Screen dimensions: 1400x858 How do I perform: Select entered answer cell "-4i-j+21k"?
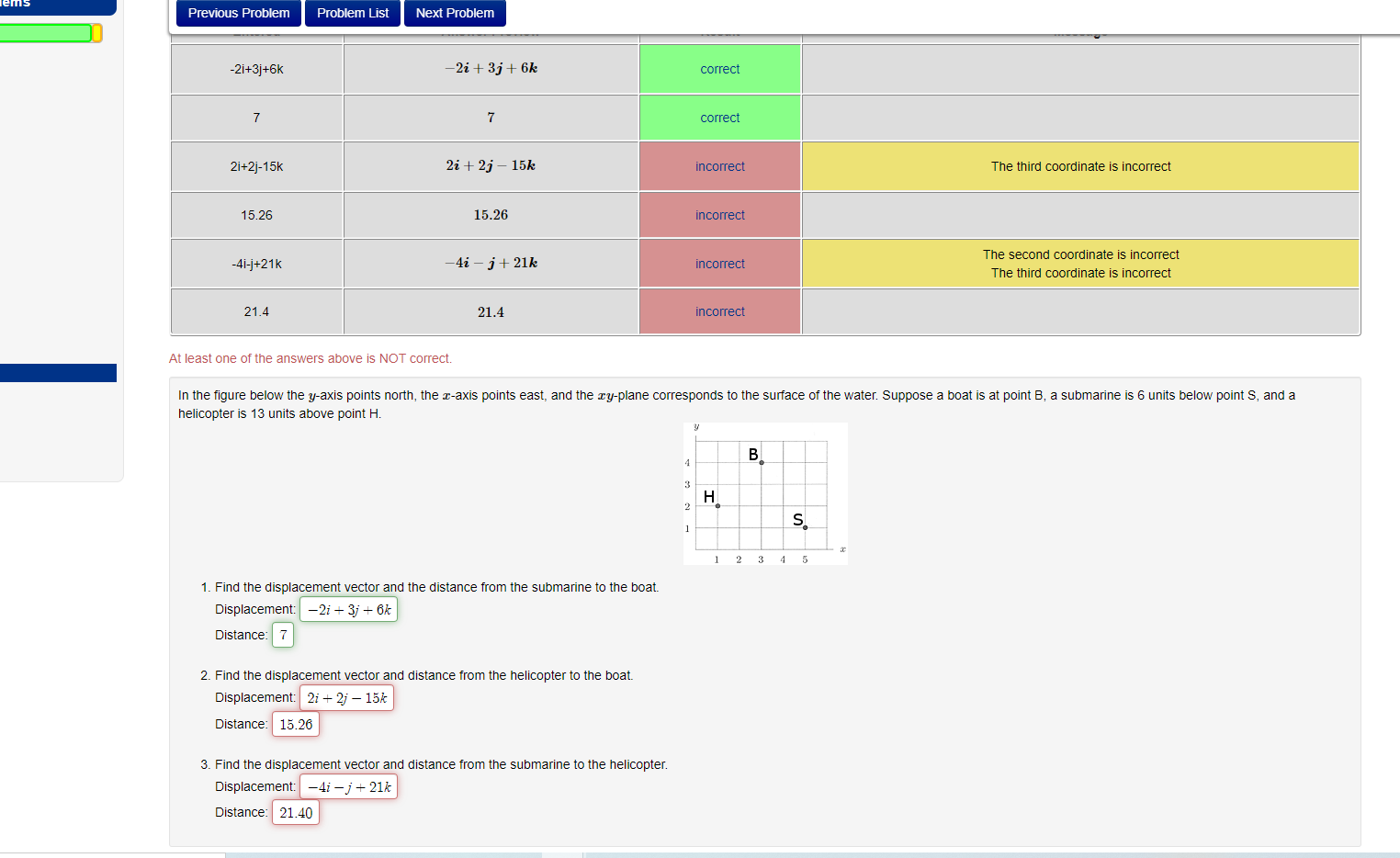point(257,264)
